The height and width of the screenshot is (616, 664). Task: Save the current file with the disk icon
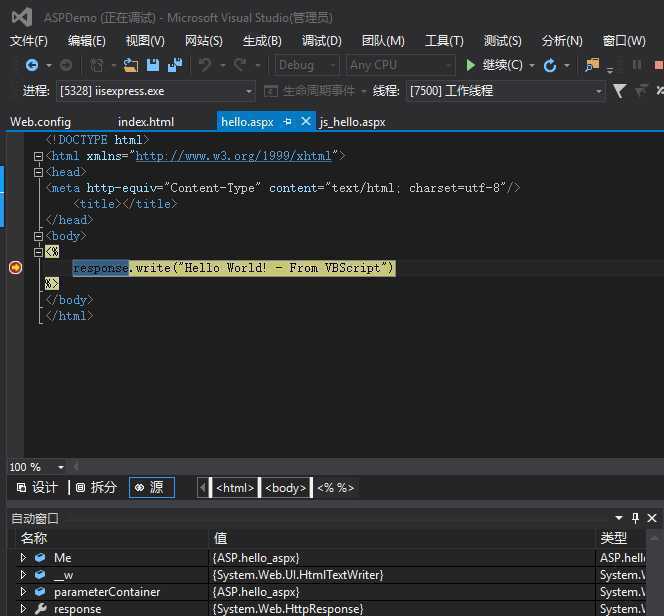[153, 65]
